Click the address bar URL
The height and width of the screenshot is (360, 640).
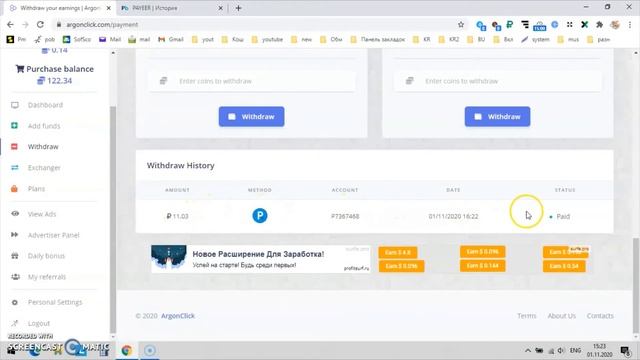click(102, 24)
